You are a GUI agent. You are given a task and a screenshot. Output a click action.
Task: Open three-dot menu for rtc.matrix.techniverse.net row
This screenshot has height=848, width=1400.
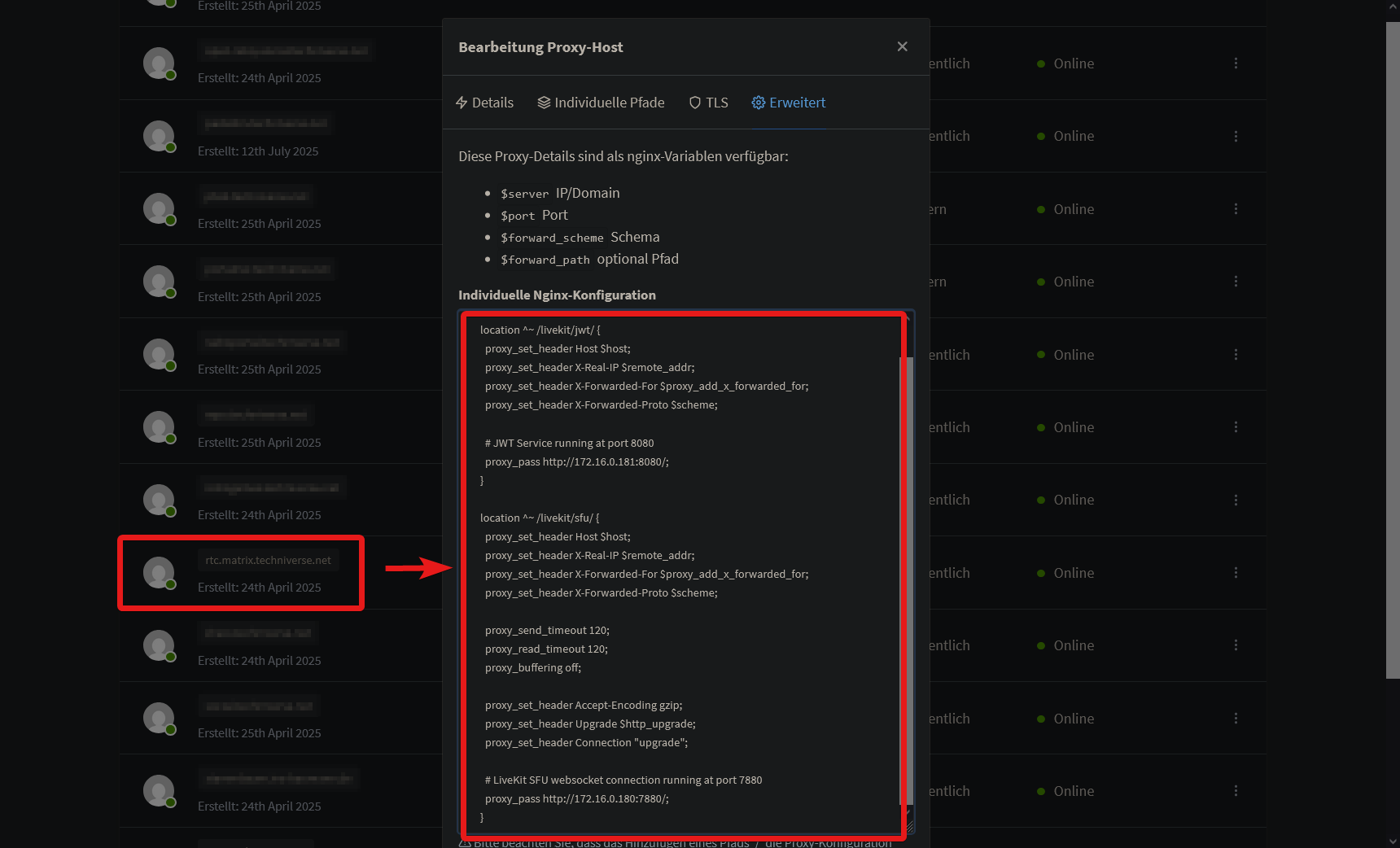coord(1236,573)
